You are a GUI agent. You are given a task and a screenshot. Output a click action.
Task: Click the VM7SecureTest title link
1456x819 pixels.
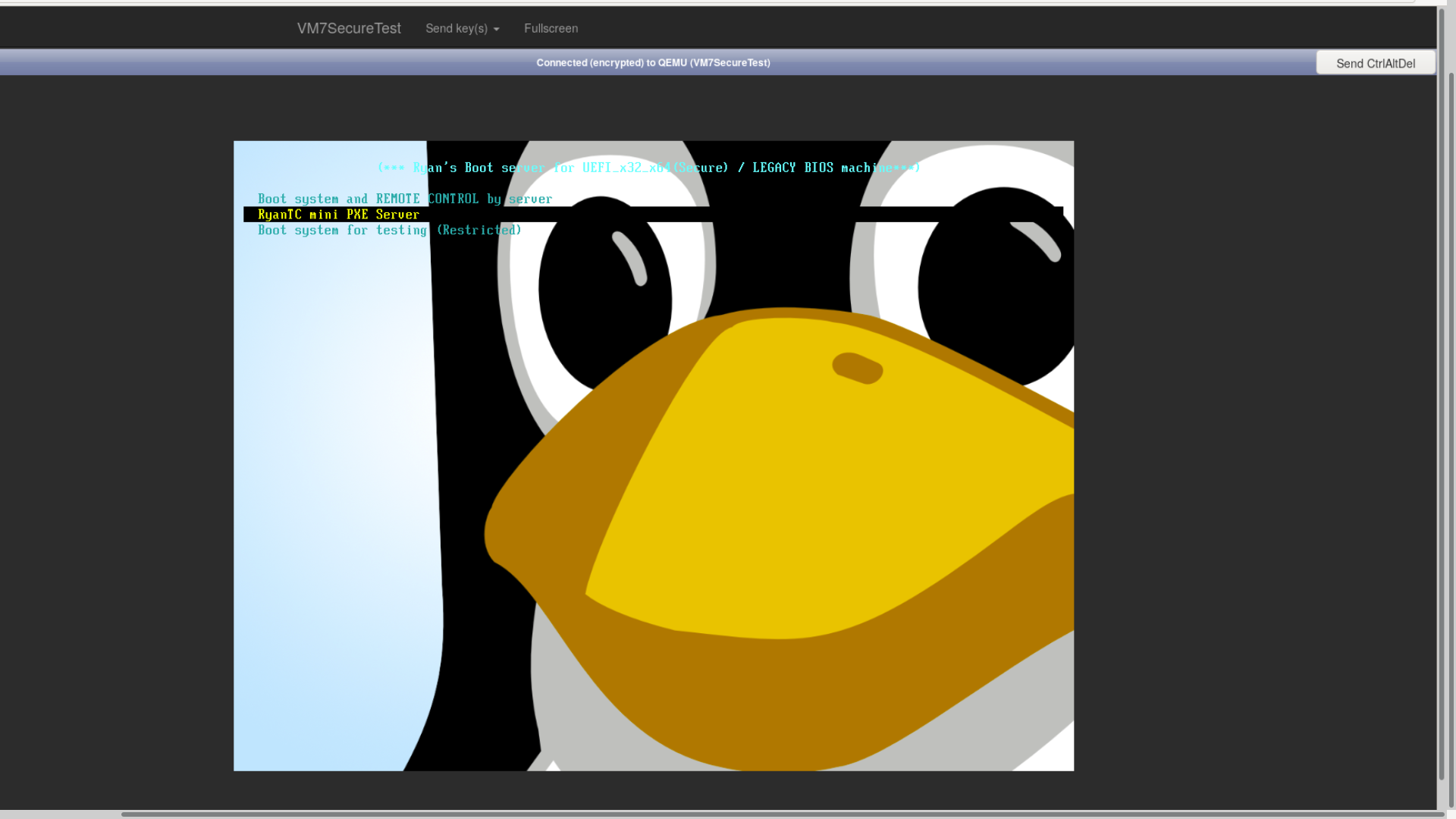[x=349, y=28]
